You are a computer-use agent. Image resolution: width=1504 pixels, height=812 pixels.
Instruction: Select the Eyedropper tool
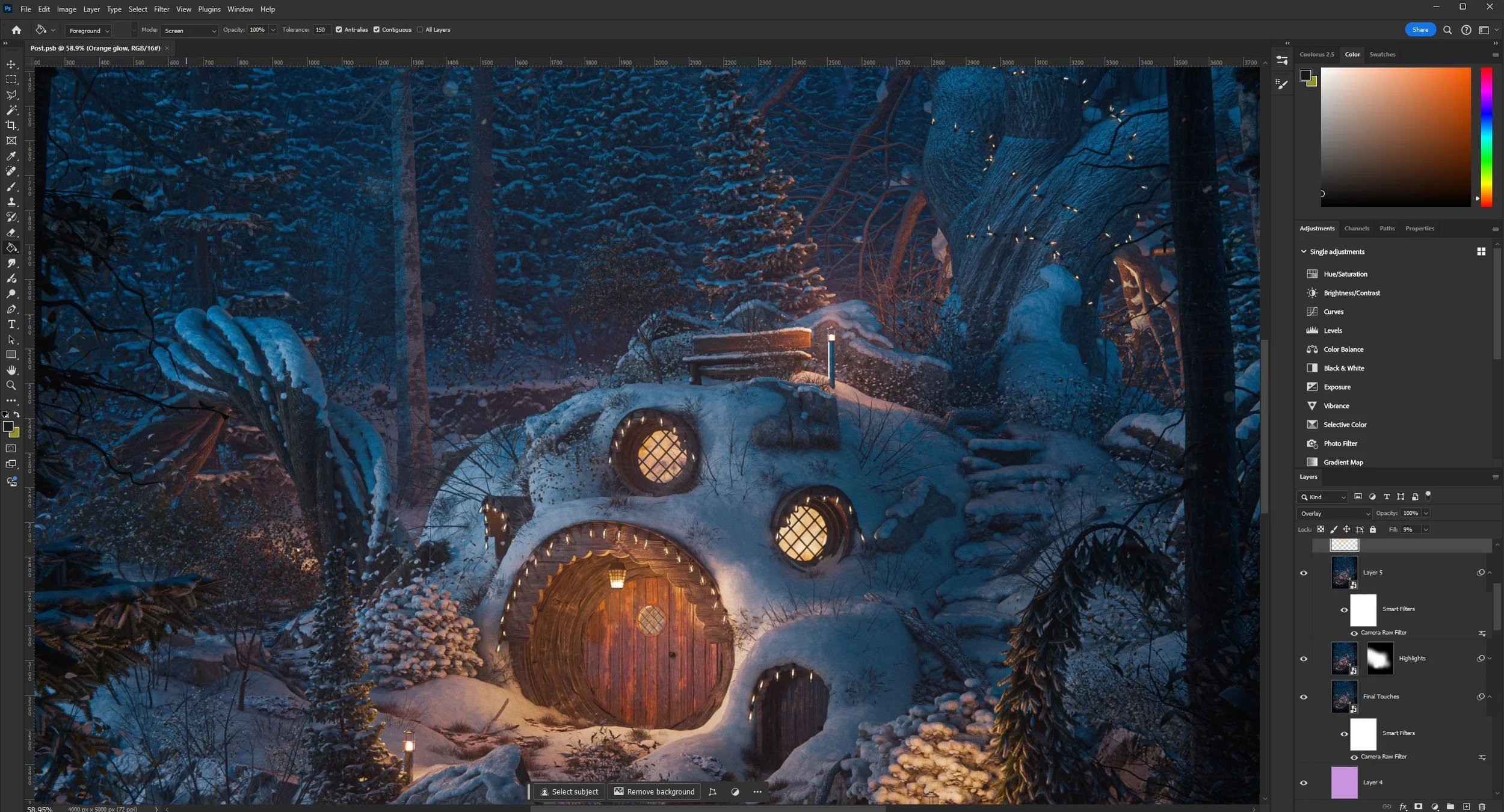click(x=11, y=156)
